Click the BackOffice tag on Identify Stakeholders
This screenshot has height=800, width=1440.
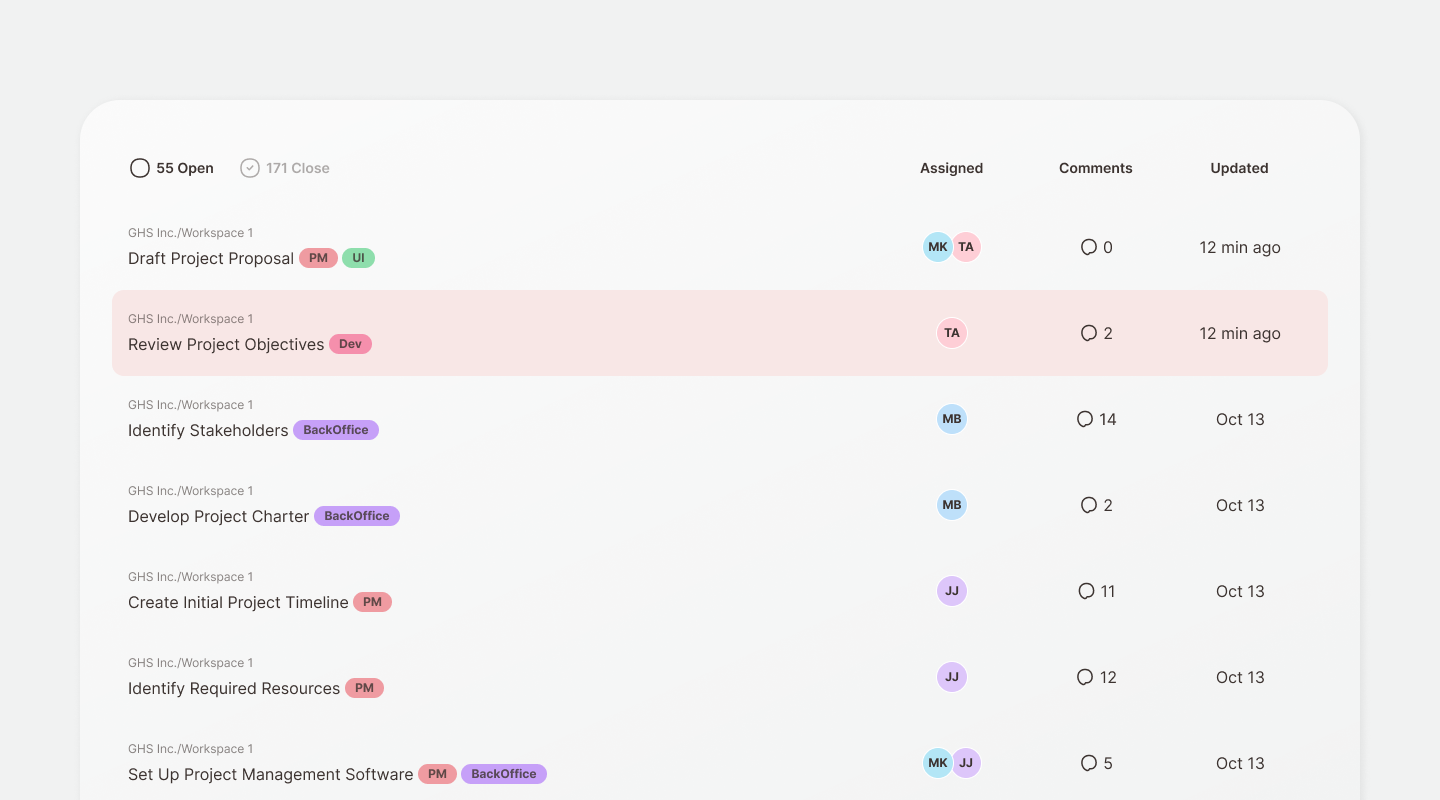click(x=336, y=430)
